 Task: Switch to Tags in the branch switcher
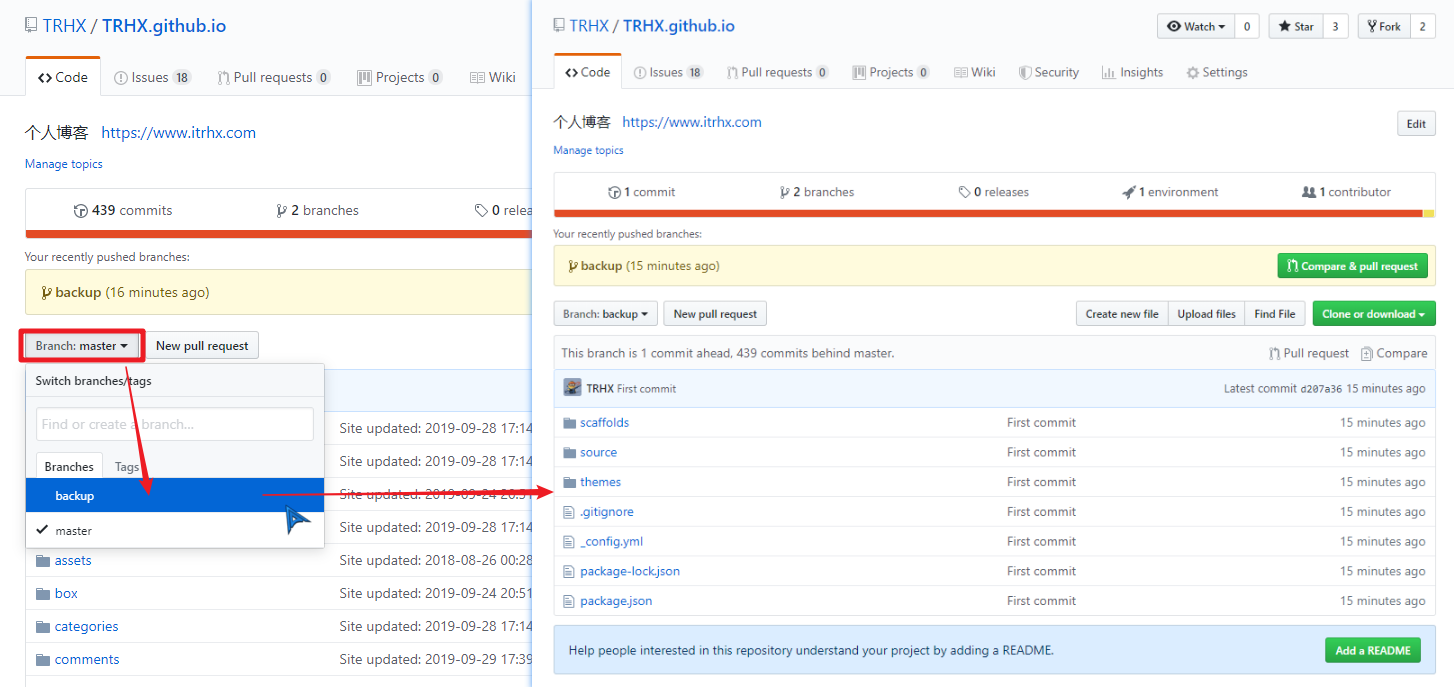pos(127,467)
